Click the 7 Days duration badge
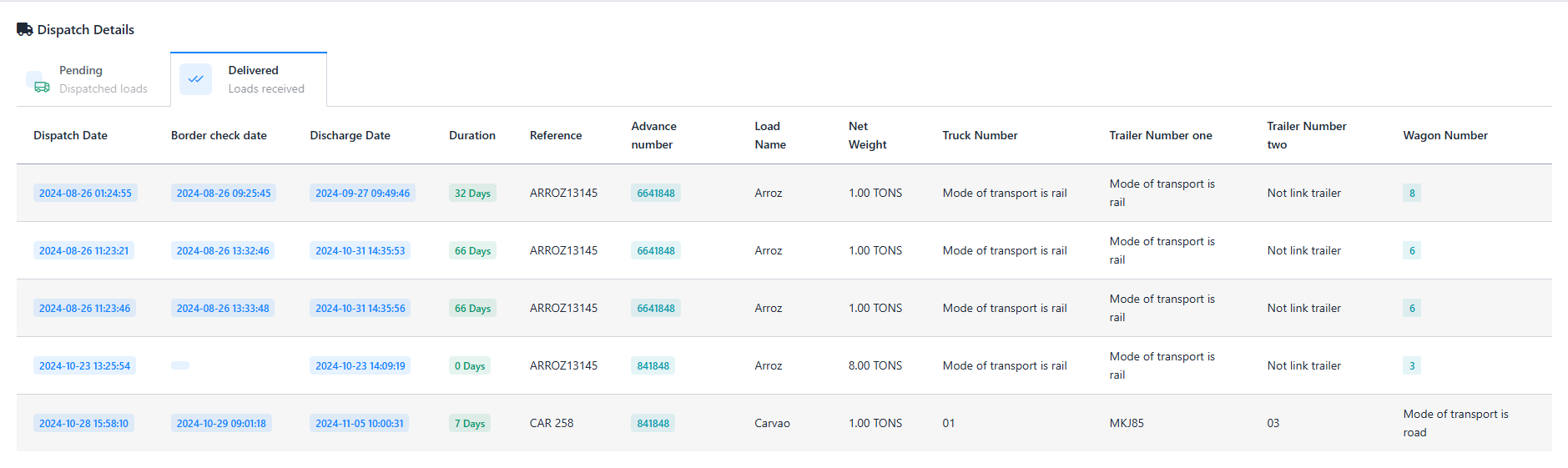 click(469, 423)
